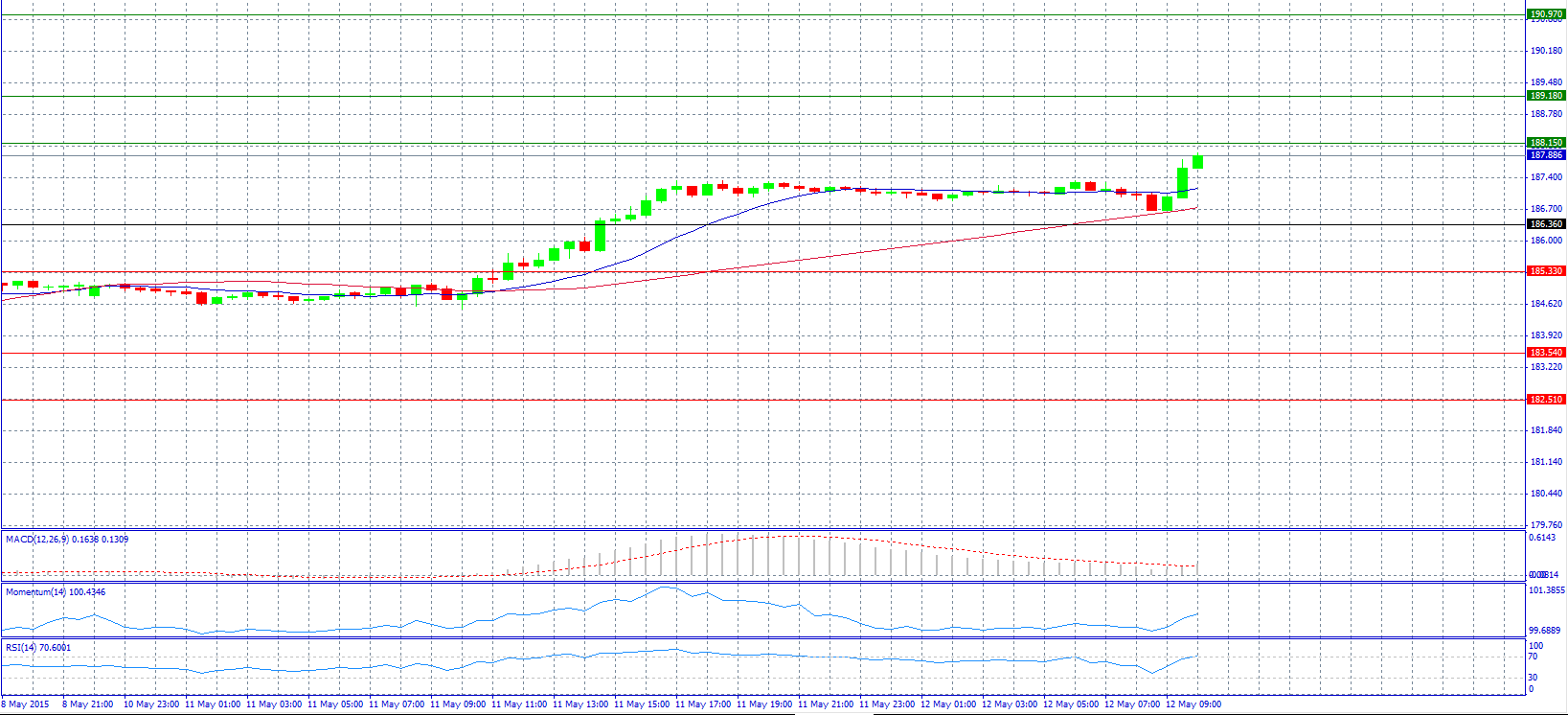Click the time label 11 May 17:00
The width and height of the screenshot is (1568, 715).
701,704
